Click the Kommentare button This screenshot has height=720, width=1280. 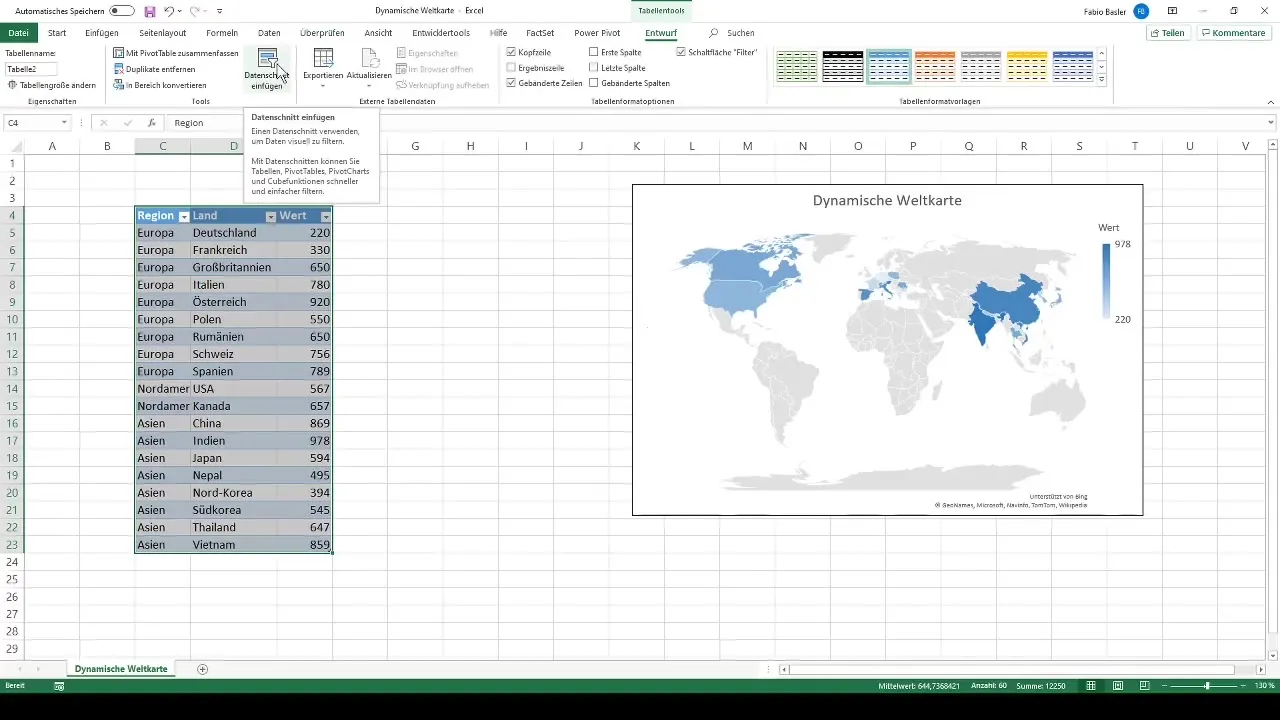(x=1233, y=33)
